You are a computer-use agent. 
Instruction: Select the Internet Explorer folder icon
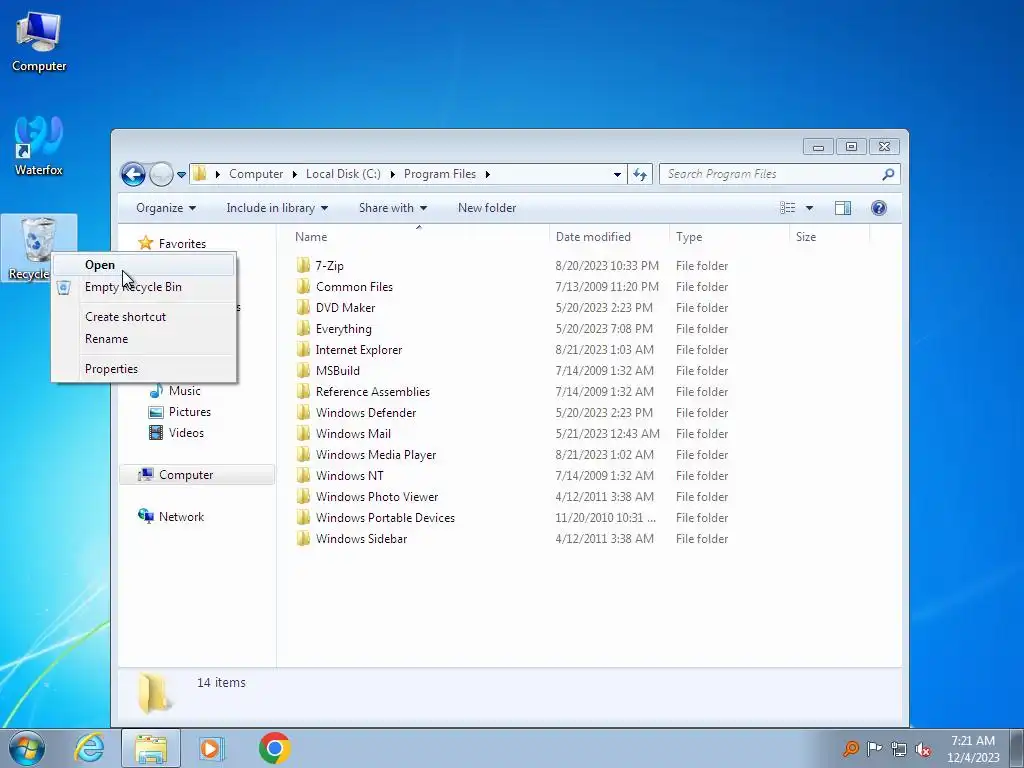(x=303, y=349)
